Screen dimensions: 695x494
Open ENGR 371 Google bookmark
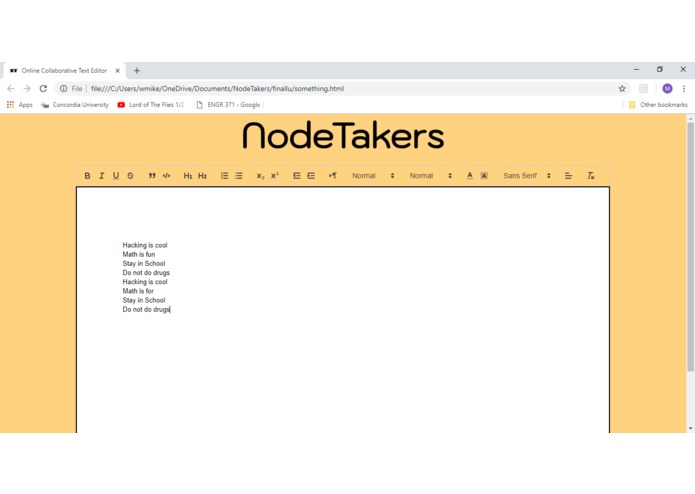pos(230,105)
